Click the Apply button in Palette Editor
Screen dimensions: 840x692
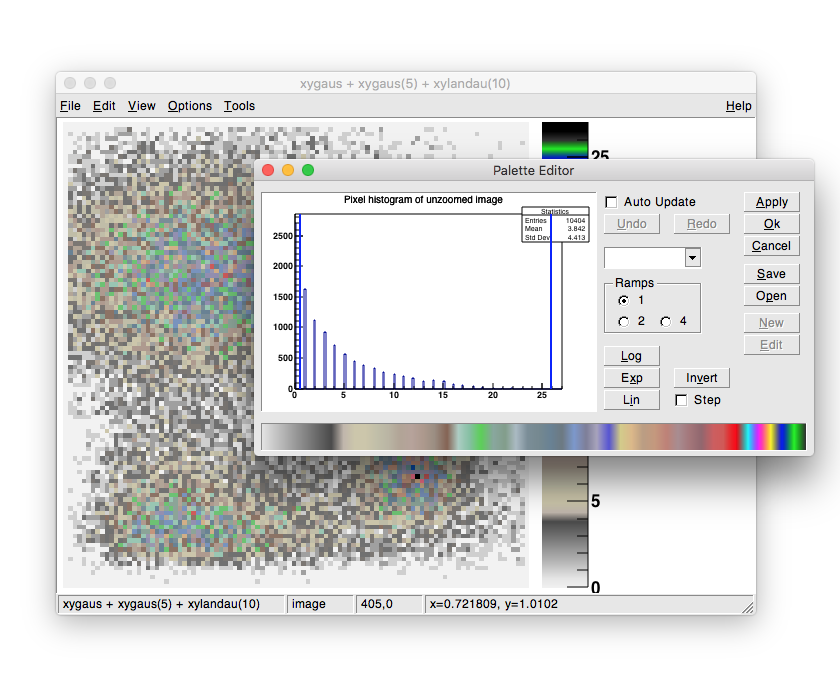(x=771, y=202)
